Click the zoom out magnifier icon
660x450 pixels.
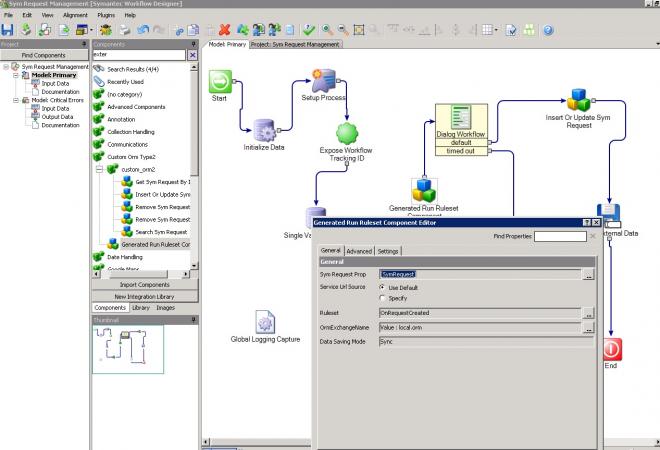(x=343, y=30)
